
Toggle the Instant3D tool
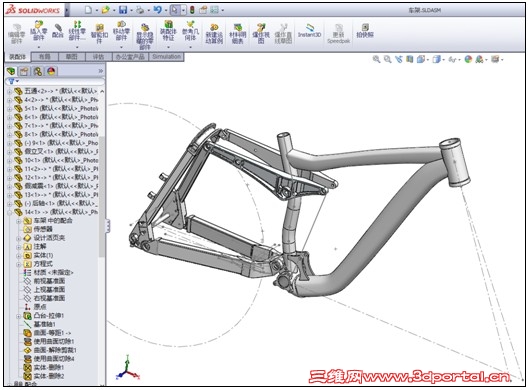click(x=309, y=31)
